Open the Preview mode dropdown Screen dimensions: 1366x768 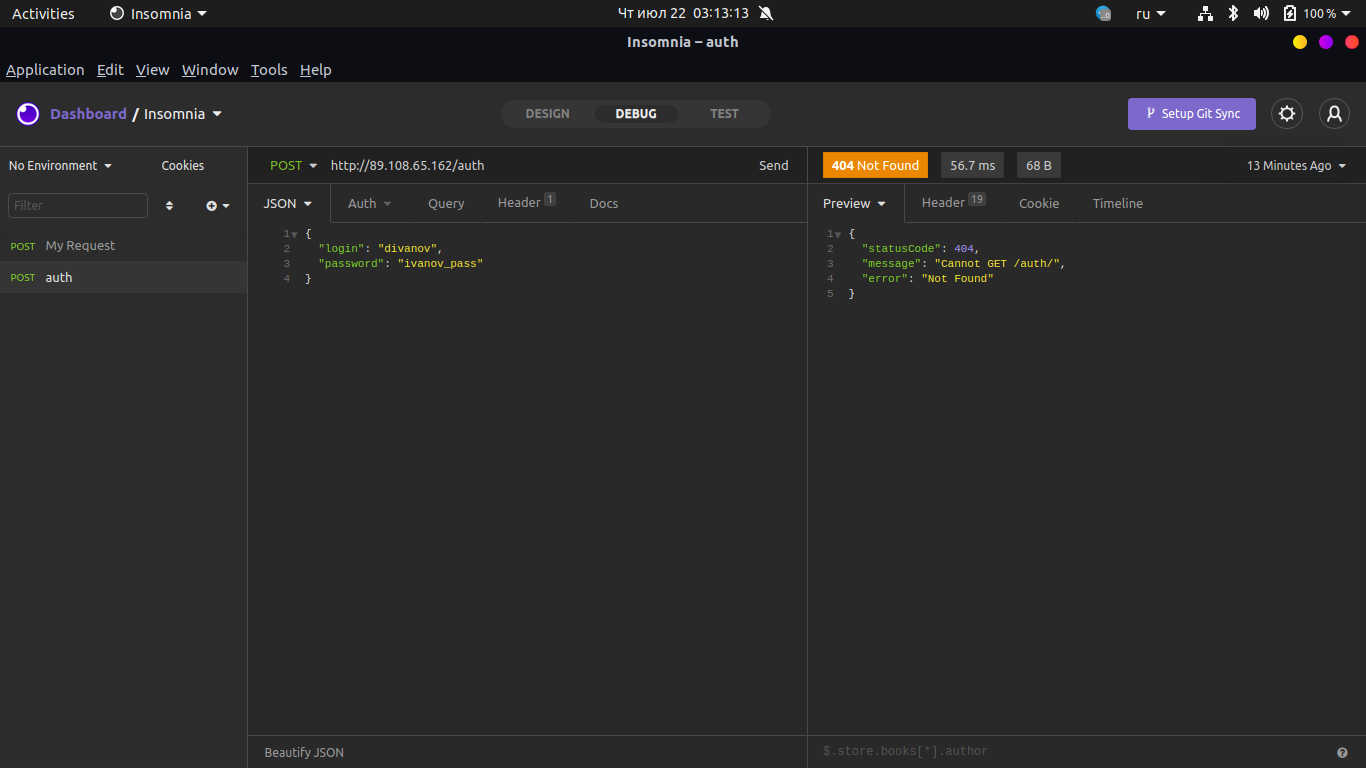point(855,203)
